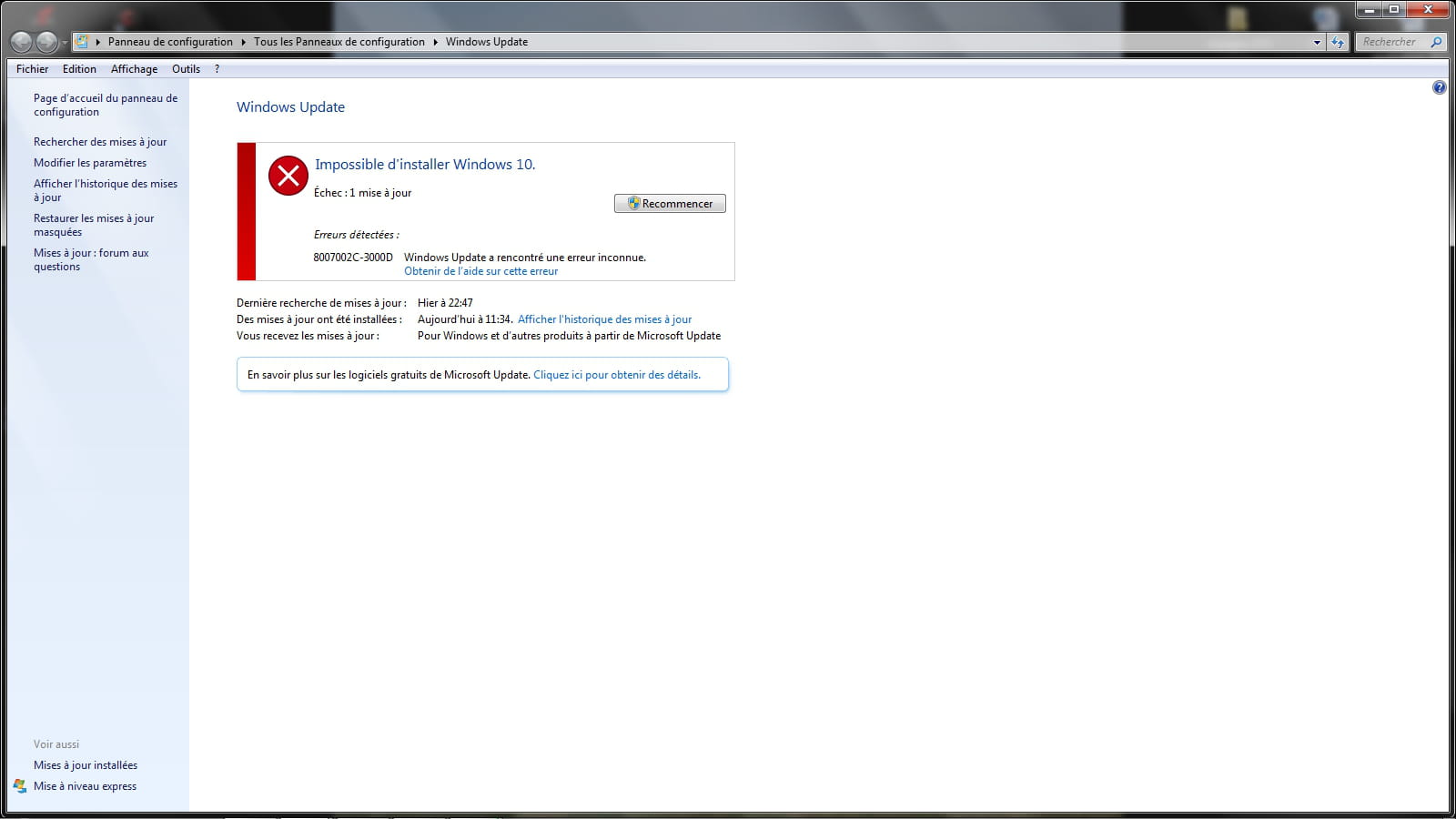Expand arrow after Panneau de configuration
Image resolution: width=1456 pixels, height=819 pixels.
(x=243, y=42)
